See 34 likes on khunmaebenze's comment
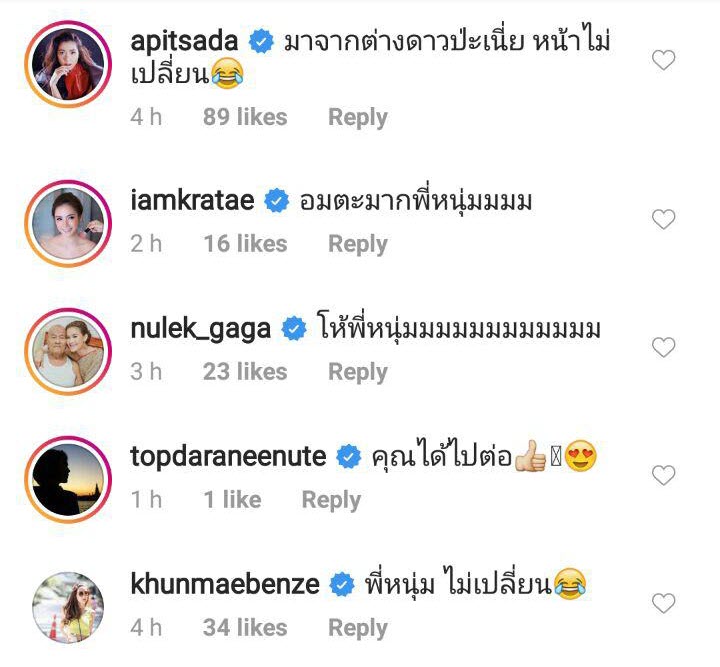 tap(244, 628)
